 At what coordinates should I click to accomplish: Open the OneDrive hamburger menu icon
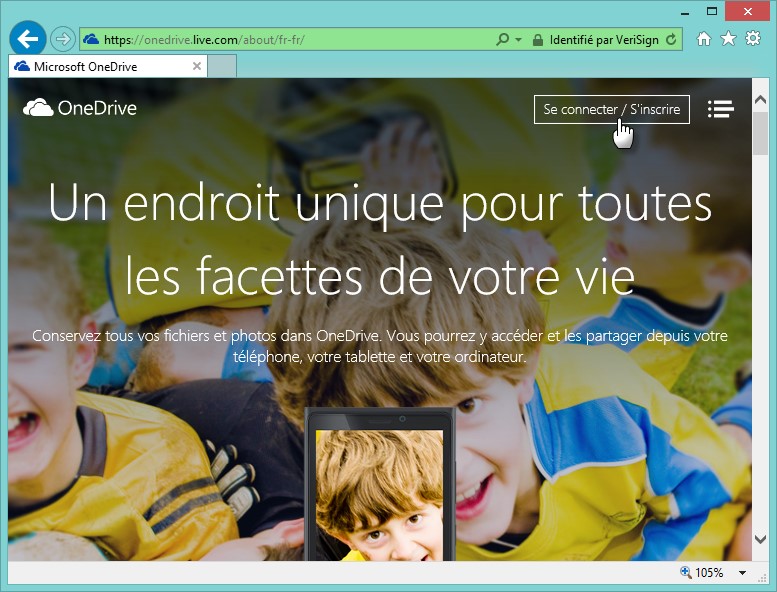tap(721, 109)
